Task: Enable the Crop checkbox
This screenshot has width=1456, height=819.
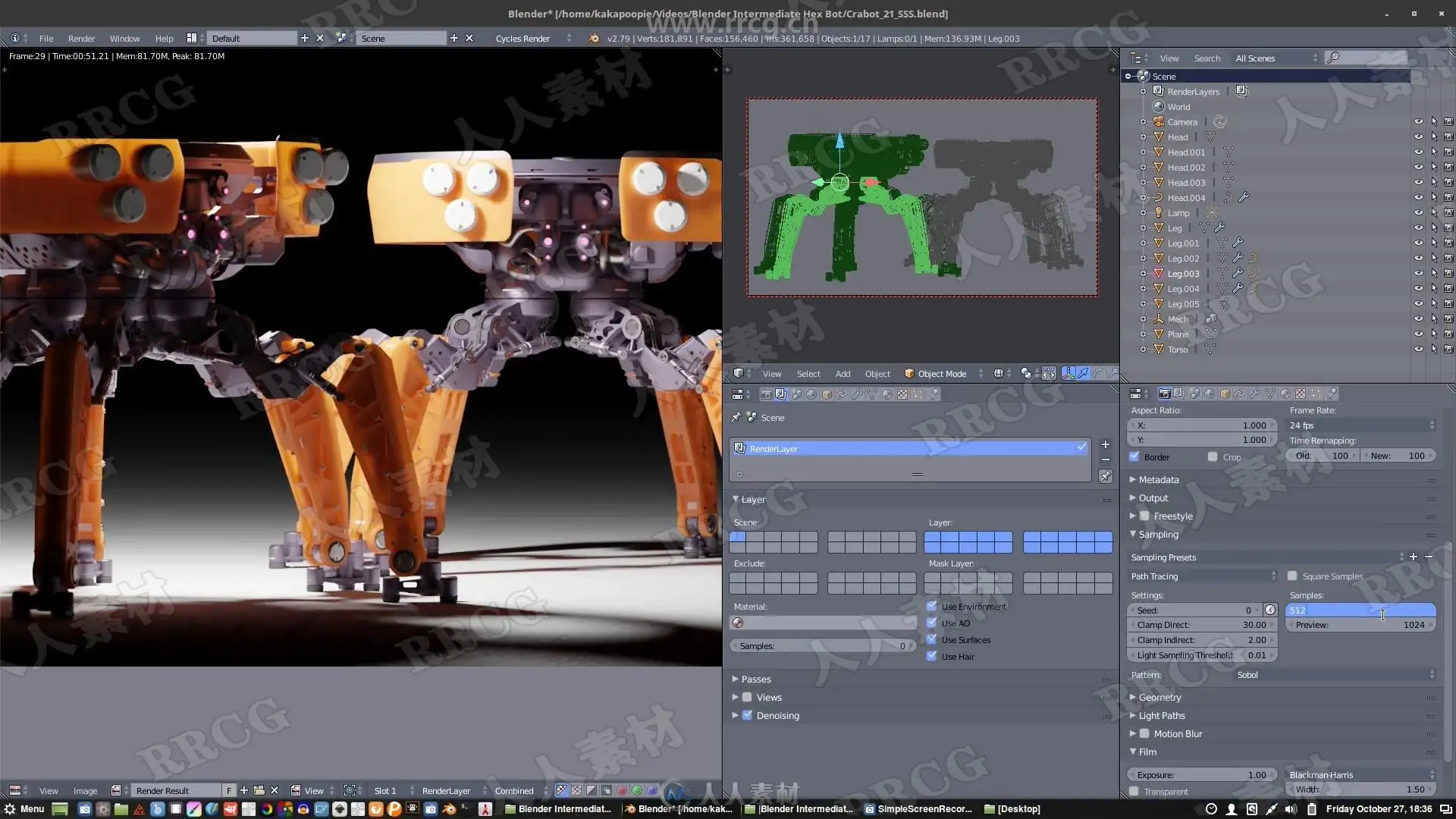Action: (1213, 457)
